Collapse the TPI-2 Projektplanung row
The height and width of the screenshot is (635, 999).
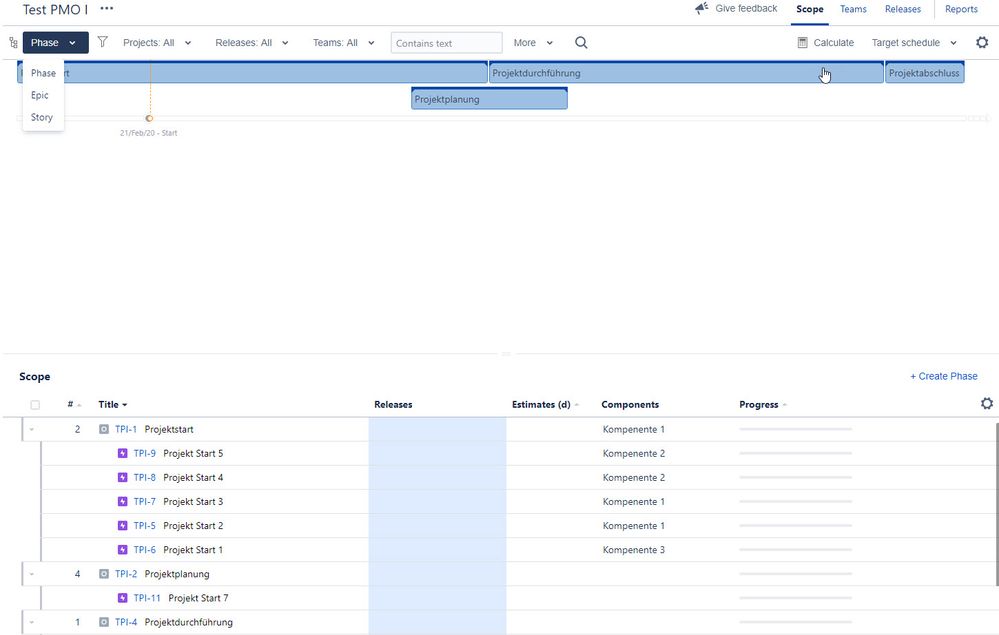point(32,574)
